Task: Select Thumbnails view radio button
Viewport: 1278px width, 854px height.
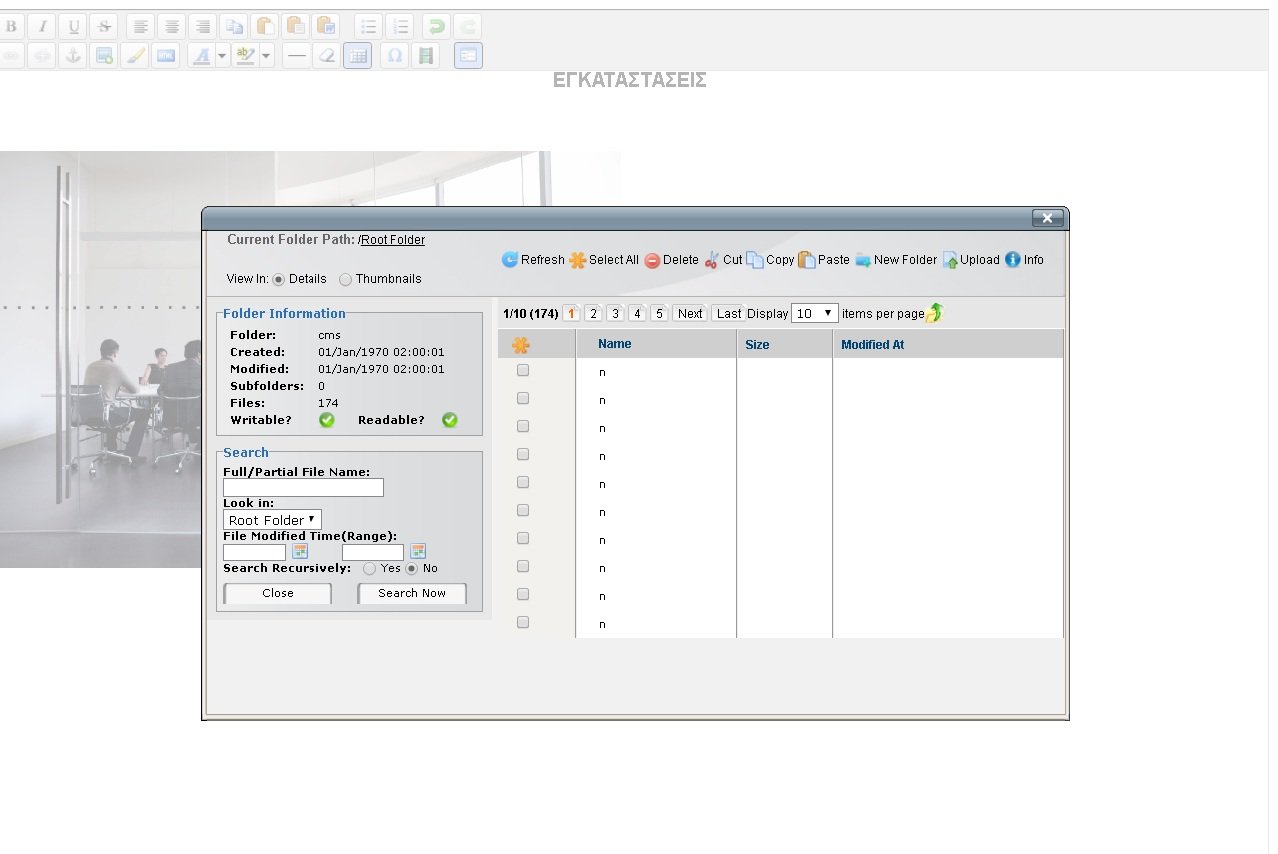Action: point(346,279)
